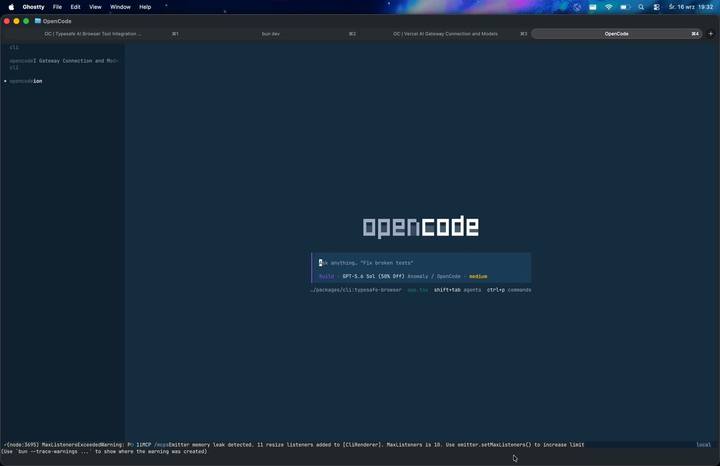Open the keyboard input source icon in menu bar
This screenshot has height=466, width=720.
pyautogui.click(x=593, y=7)
